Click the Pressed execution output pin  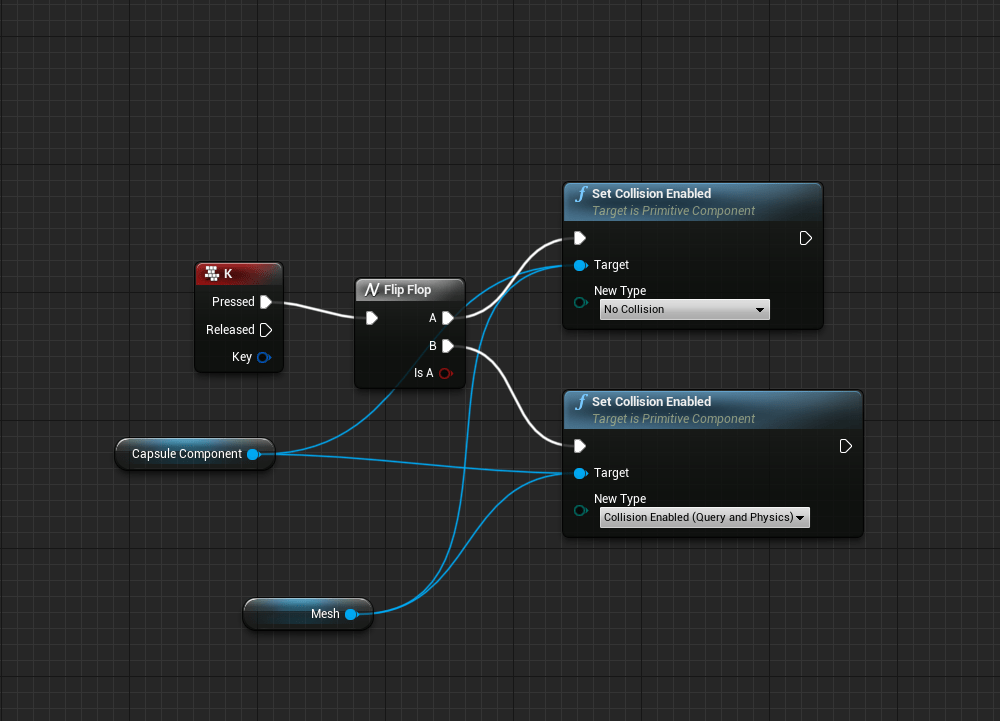(265, 302)
